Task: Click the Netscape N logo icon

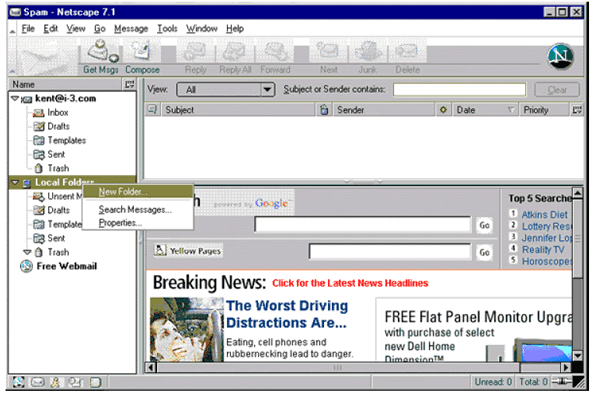Action: coord(561,56)
